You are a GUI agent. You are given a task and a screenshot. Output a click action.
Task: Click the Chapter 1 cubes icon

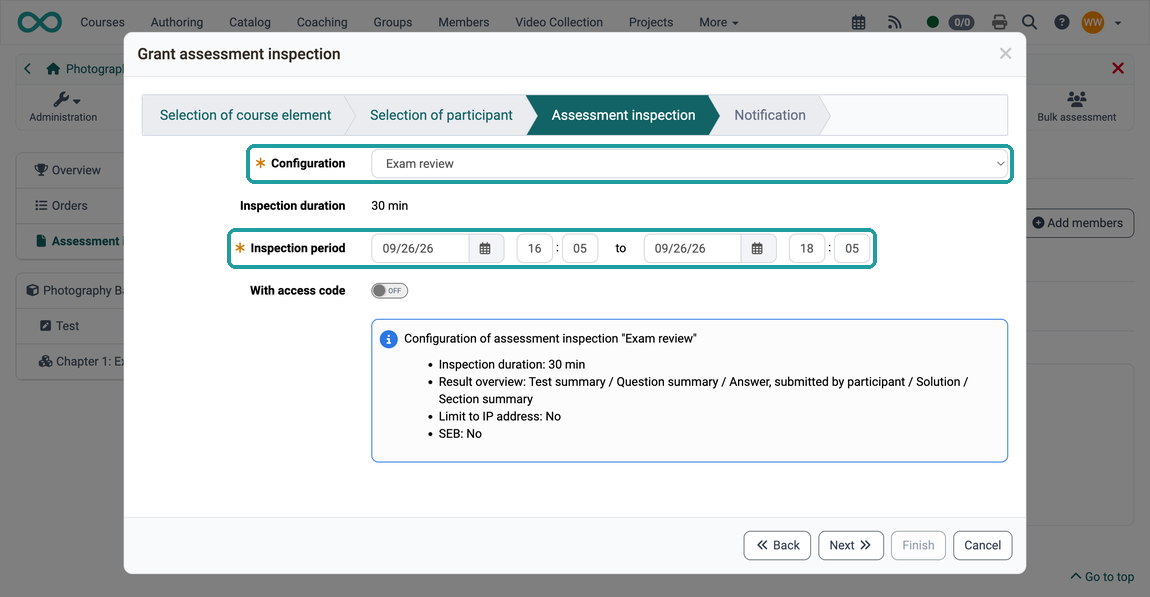45,361
